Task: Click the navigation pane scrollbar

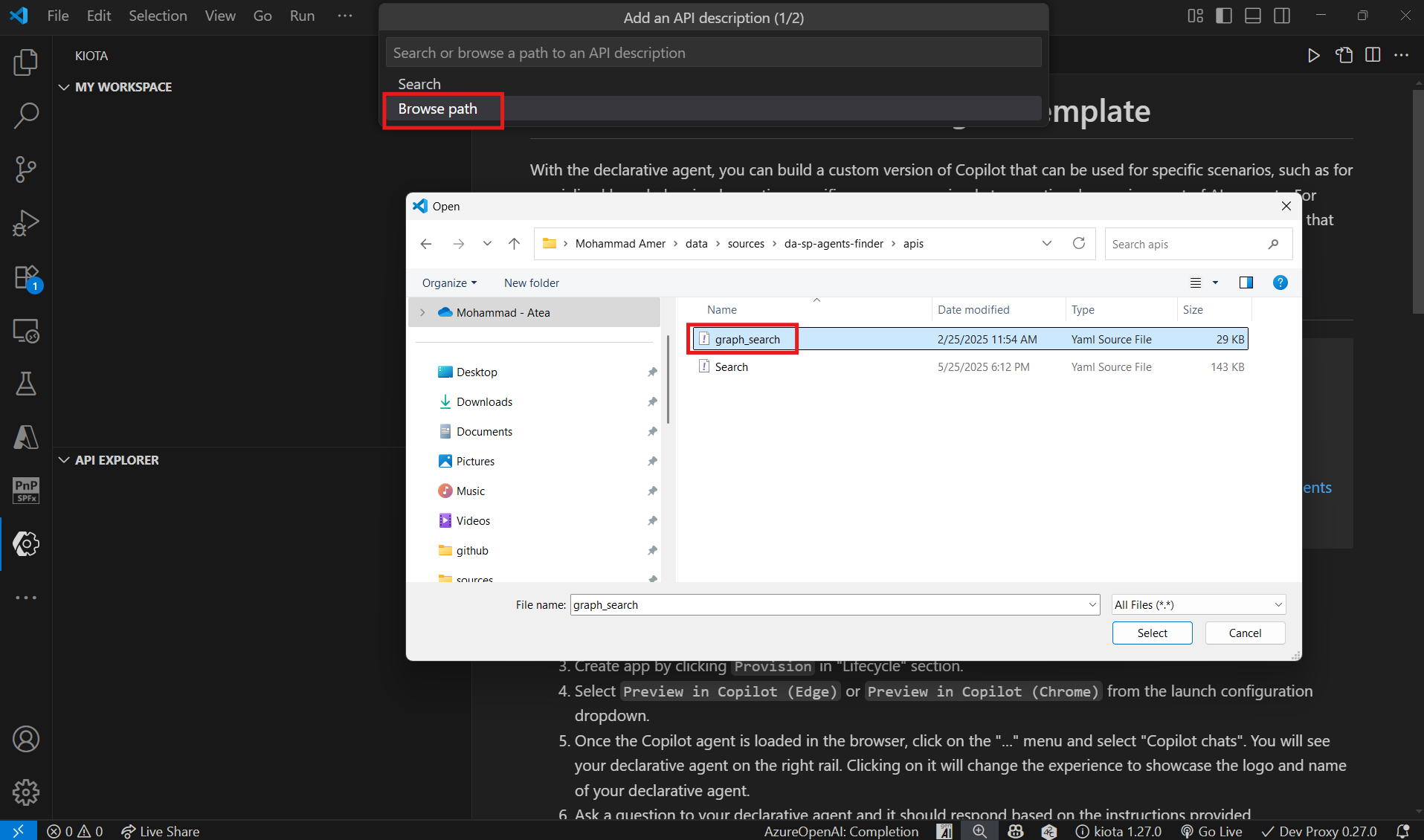Action: [x=668, y=379]
